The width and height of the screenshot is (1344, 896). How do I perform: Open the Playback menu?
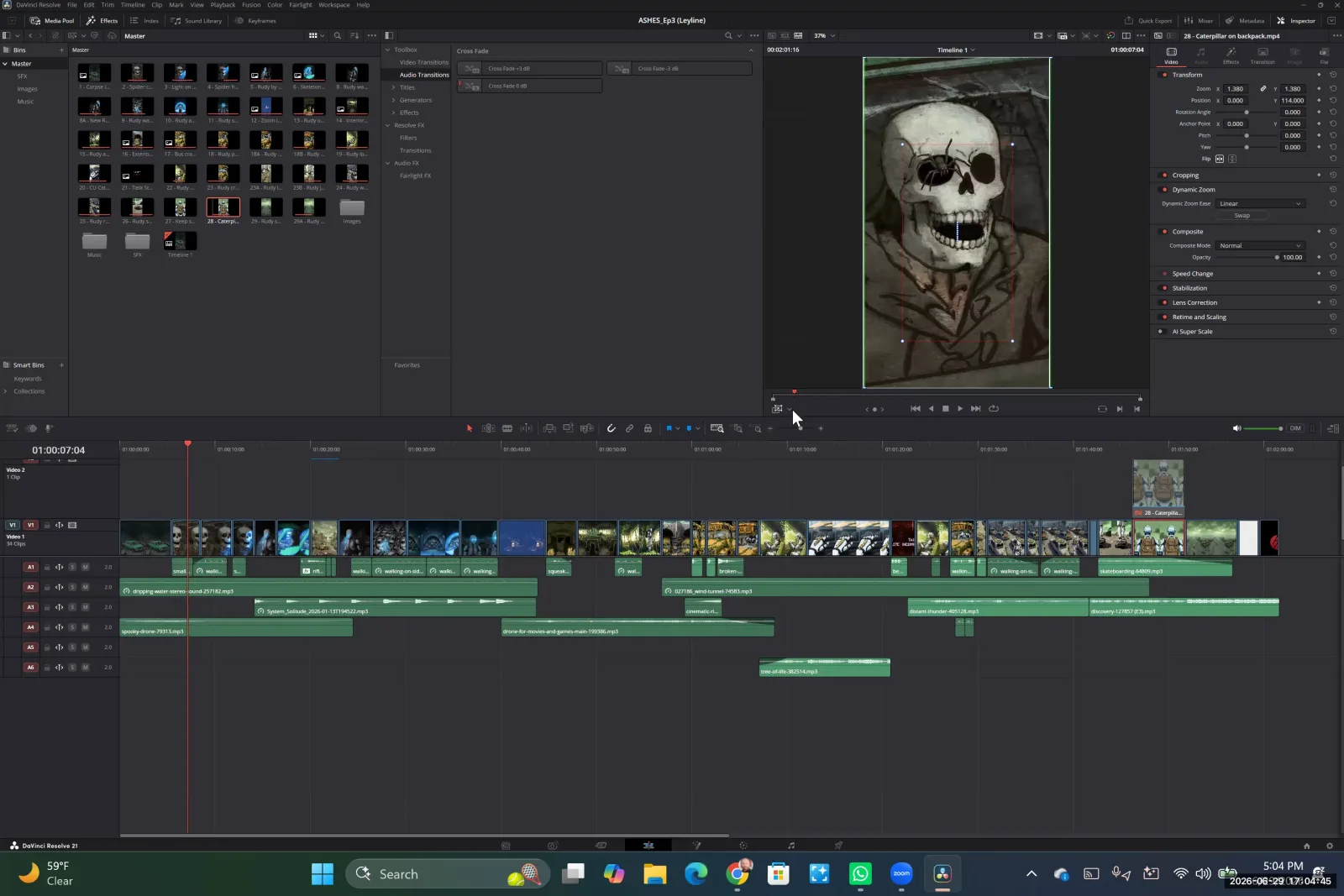(x=223, y=5)
